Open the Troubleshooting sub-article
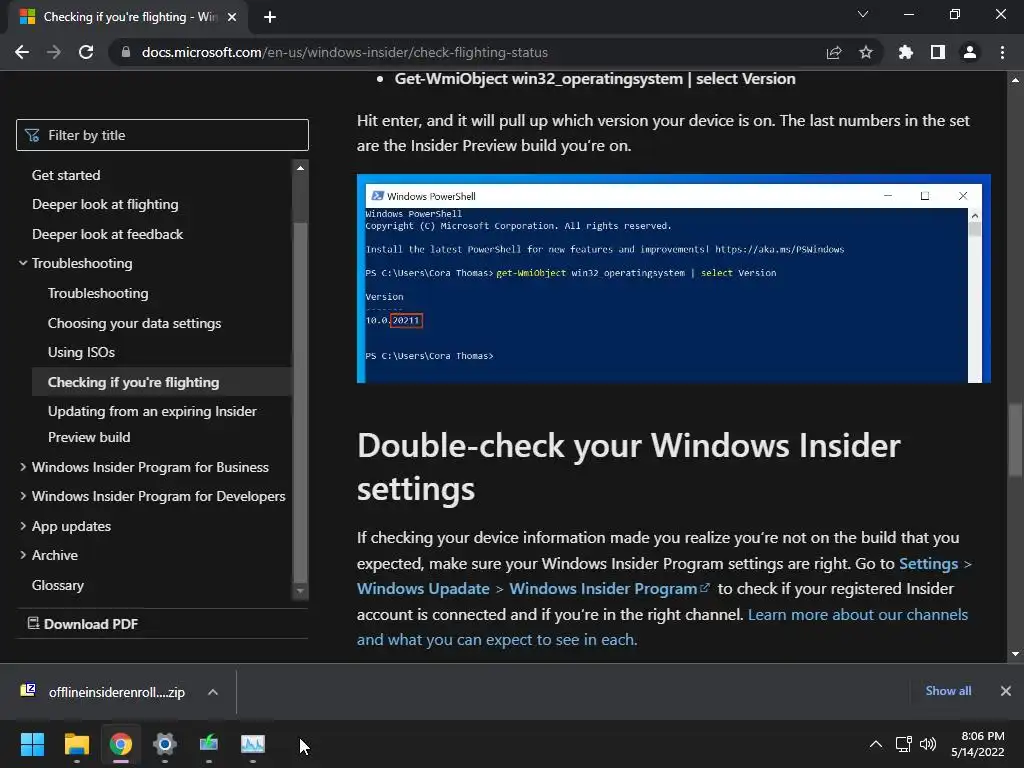The width and height of the screenshot is (1024, 768). point(98,293)
